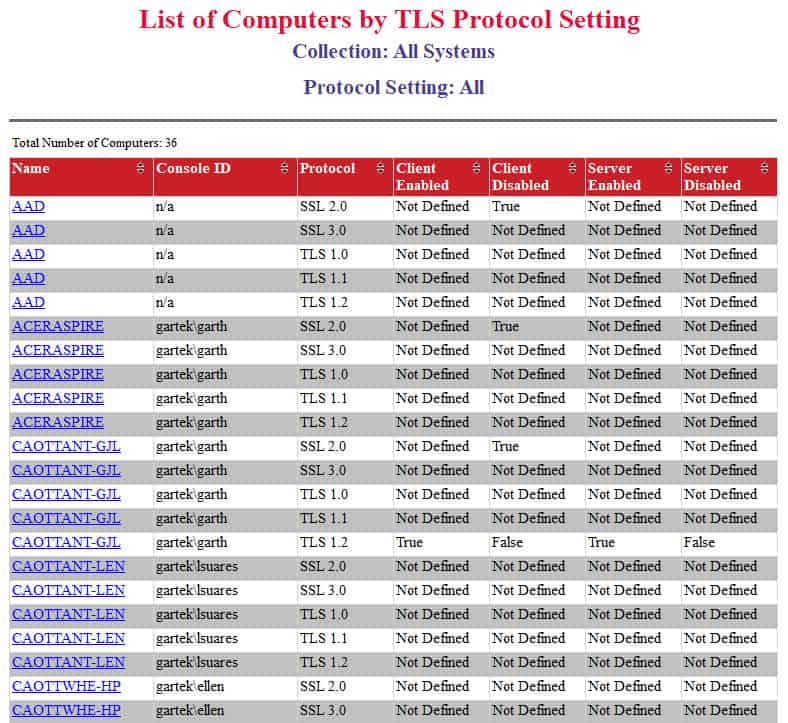Click ACERASPIRE link in TLS 1.1 row

(58, 398)
